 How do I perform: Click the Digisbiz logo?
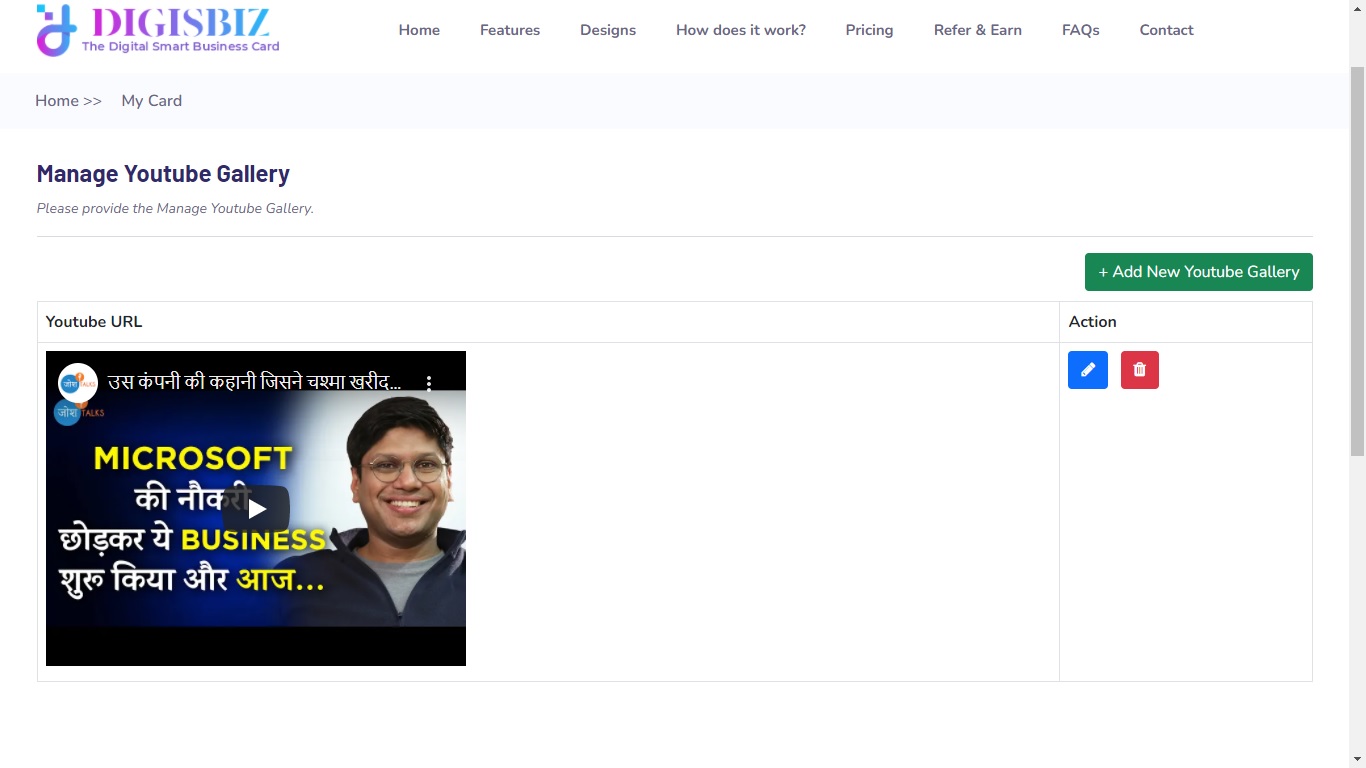pos(158,30)
